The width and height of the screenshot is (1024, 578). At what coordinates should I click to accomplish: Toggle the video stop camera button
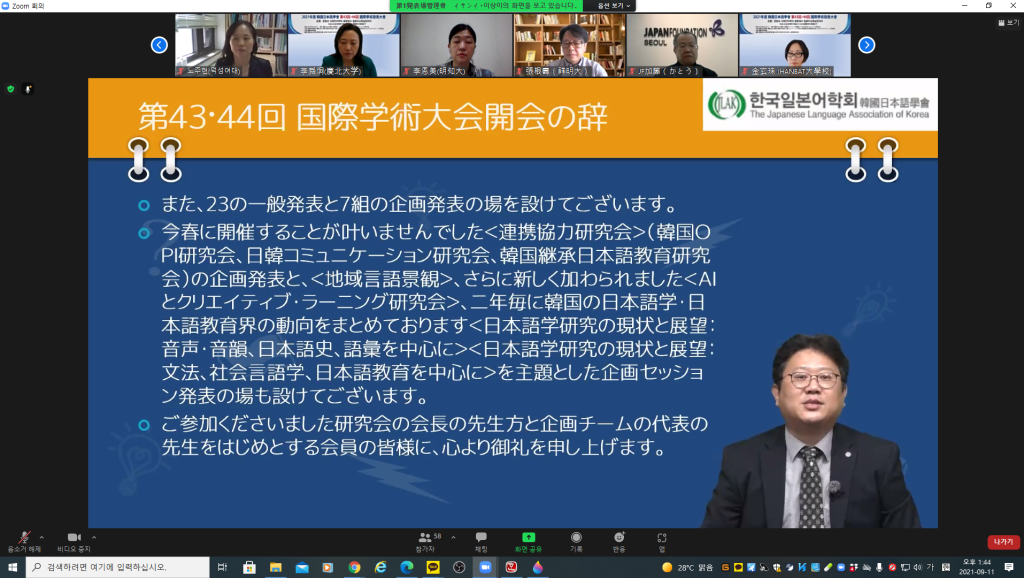coord(73,538)
